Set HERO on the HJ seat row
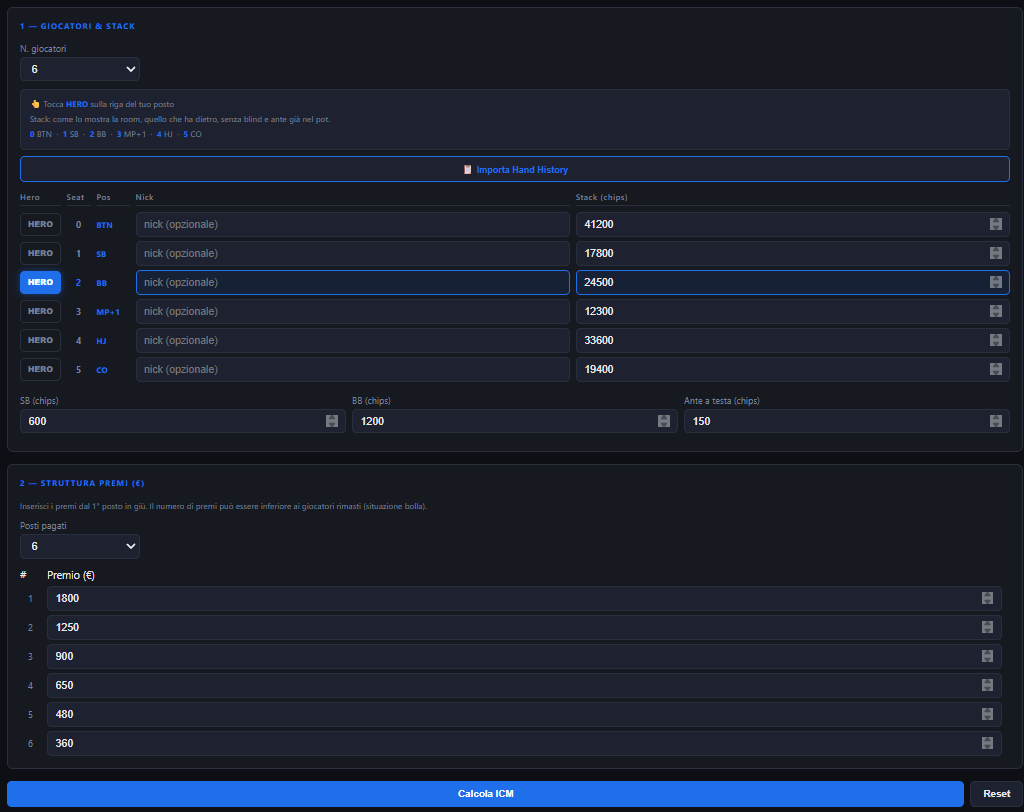Screen dimensions: 1024x812 pyautogui.click(x=40, y=340)
